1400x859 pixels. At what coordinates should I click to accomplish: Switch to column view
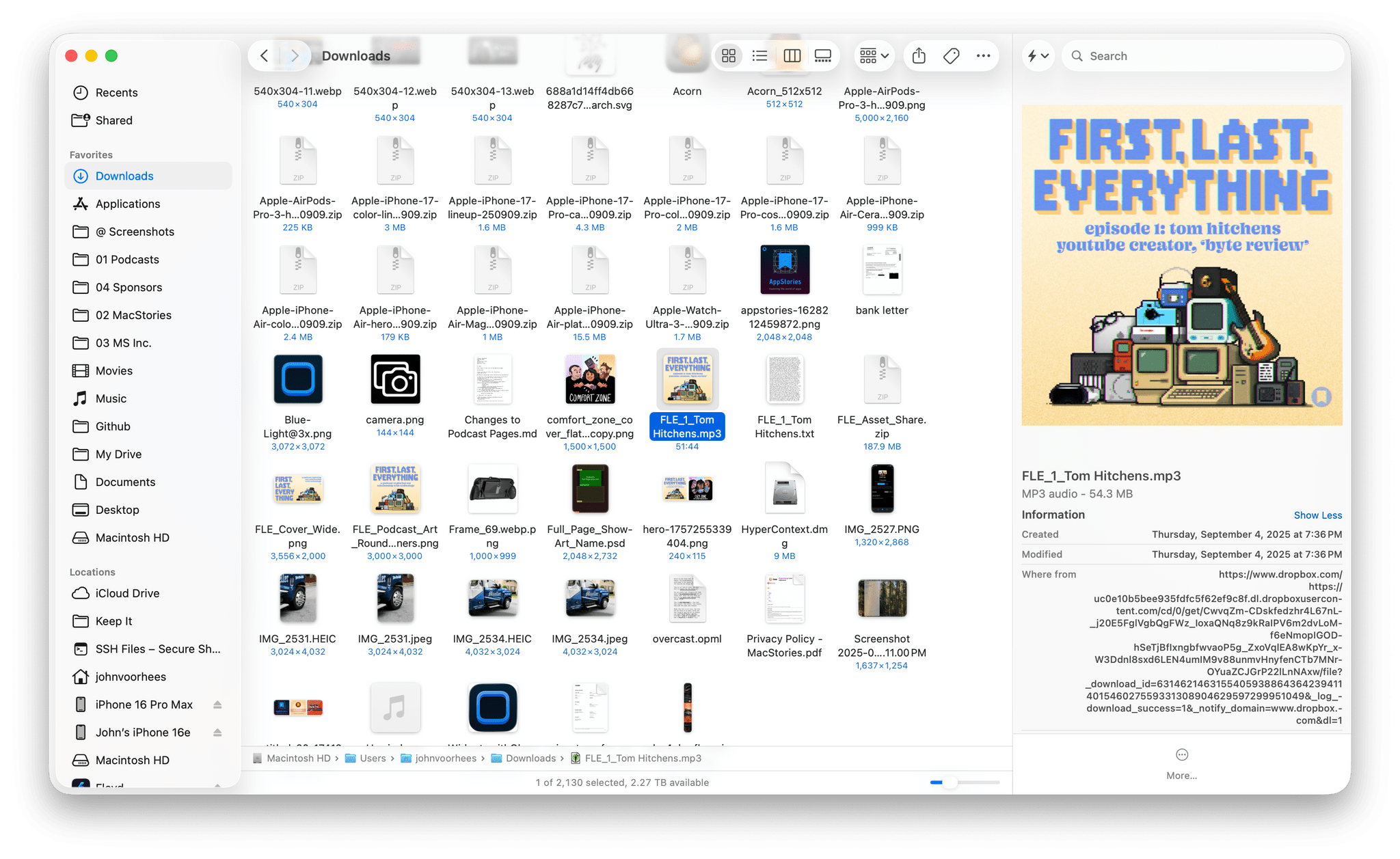tap(792, 56)
